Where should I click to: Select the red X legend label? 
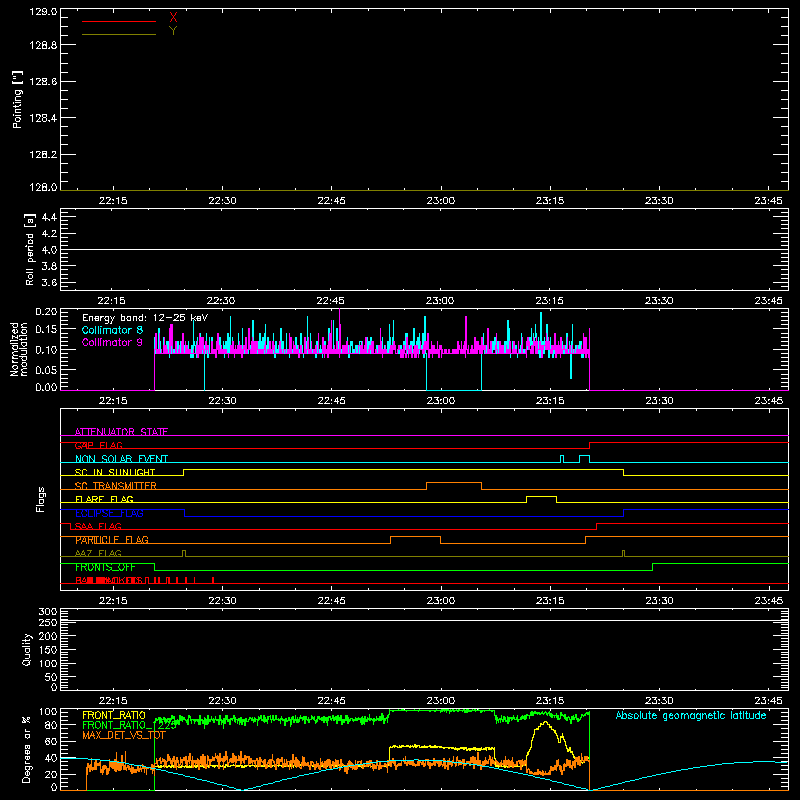coord(173,18)
